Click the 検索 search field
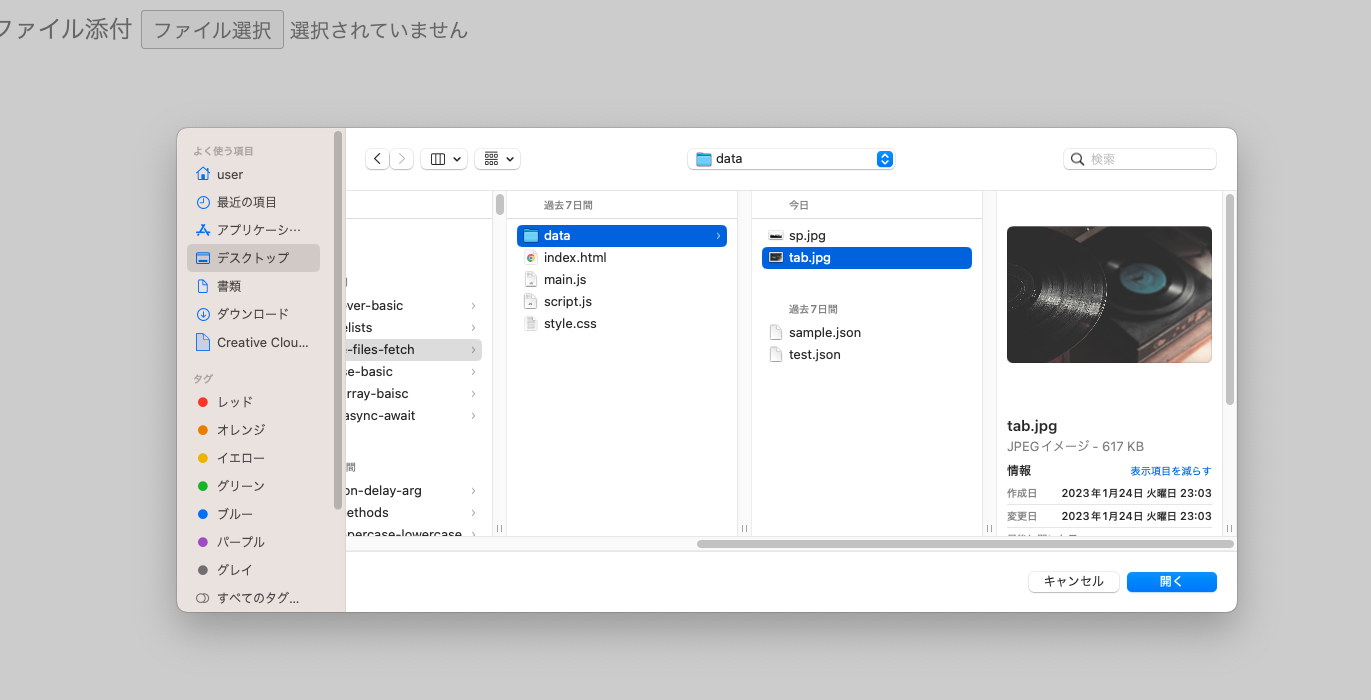Viewport: 1371px width, 700px height. (x=1139, y=158)
